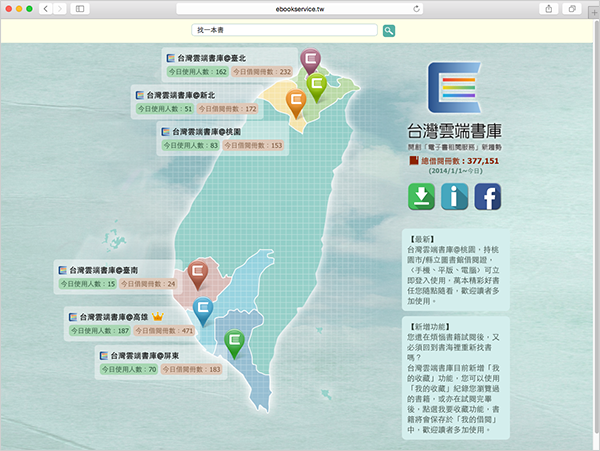Viewport: 600px width, 451px height.
Task: Go forward with Safari's forward arrow
Action: [x=60, y=8]
